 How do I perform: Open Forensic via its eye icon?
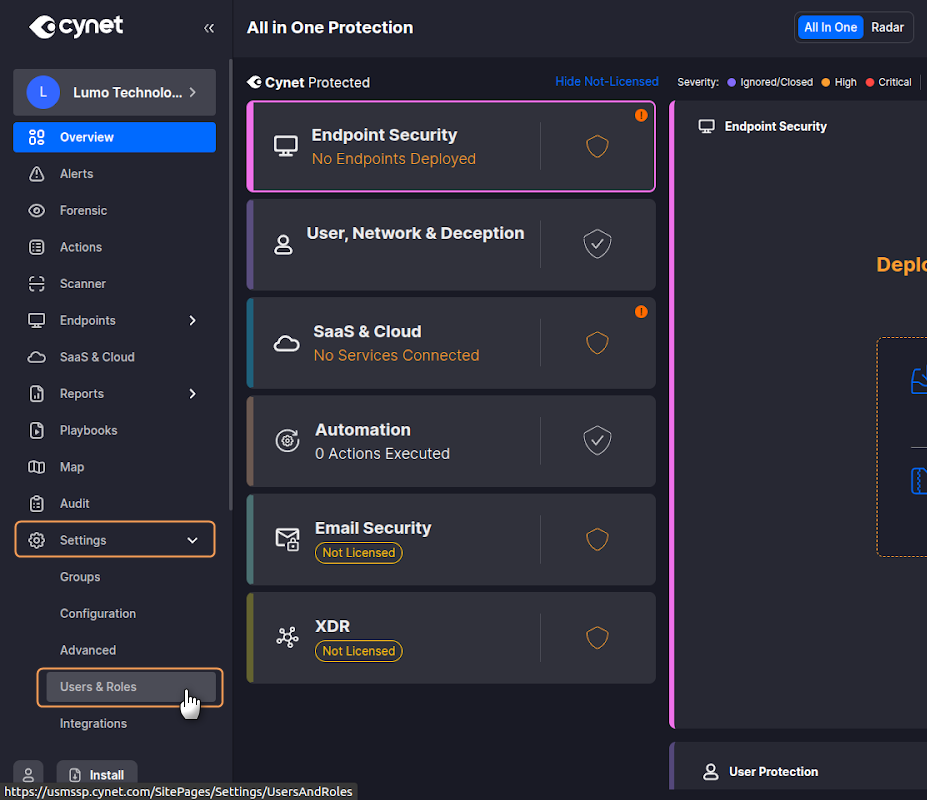[37, 211]
